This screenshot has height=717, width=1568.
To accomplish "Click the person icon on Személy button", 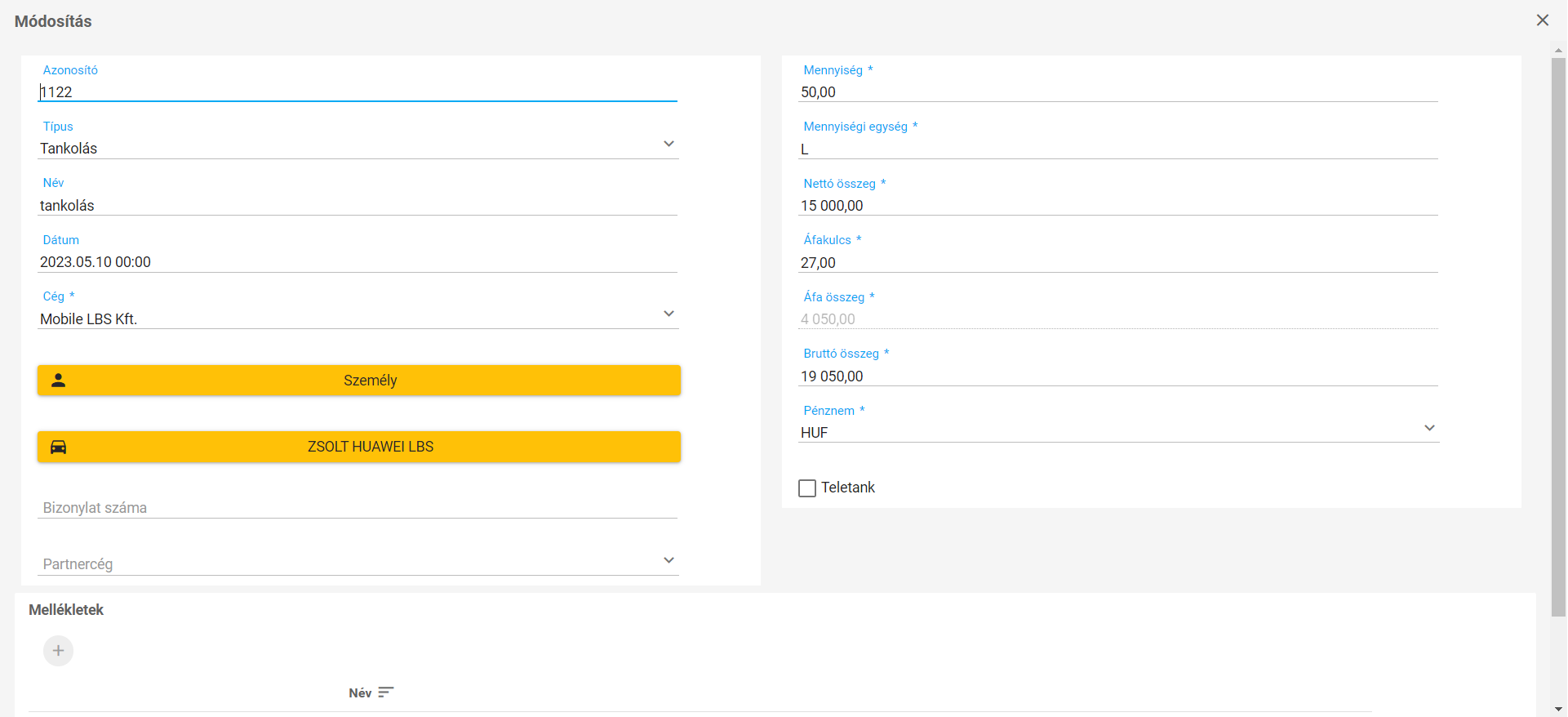I will point(59,381).
